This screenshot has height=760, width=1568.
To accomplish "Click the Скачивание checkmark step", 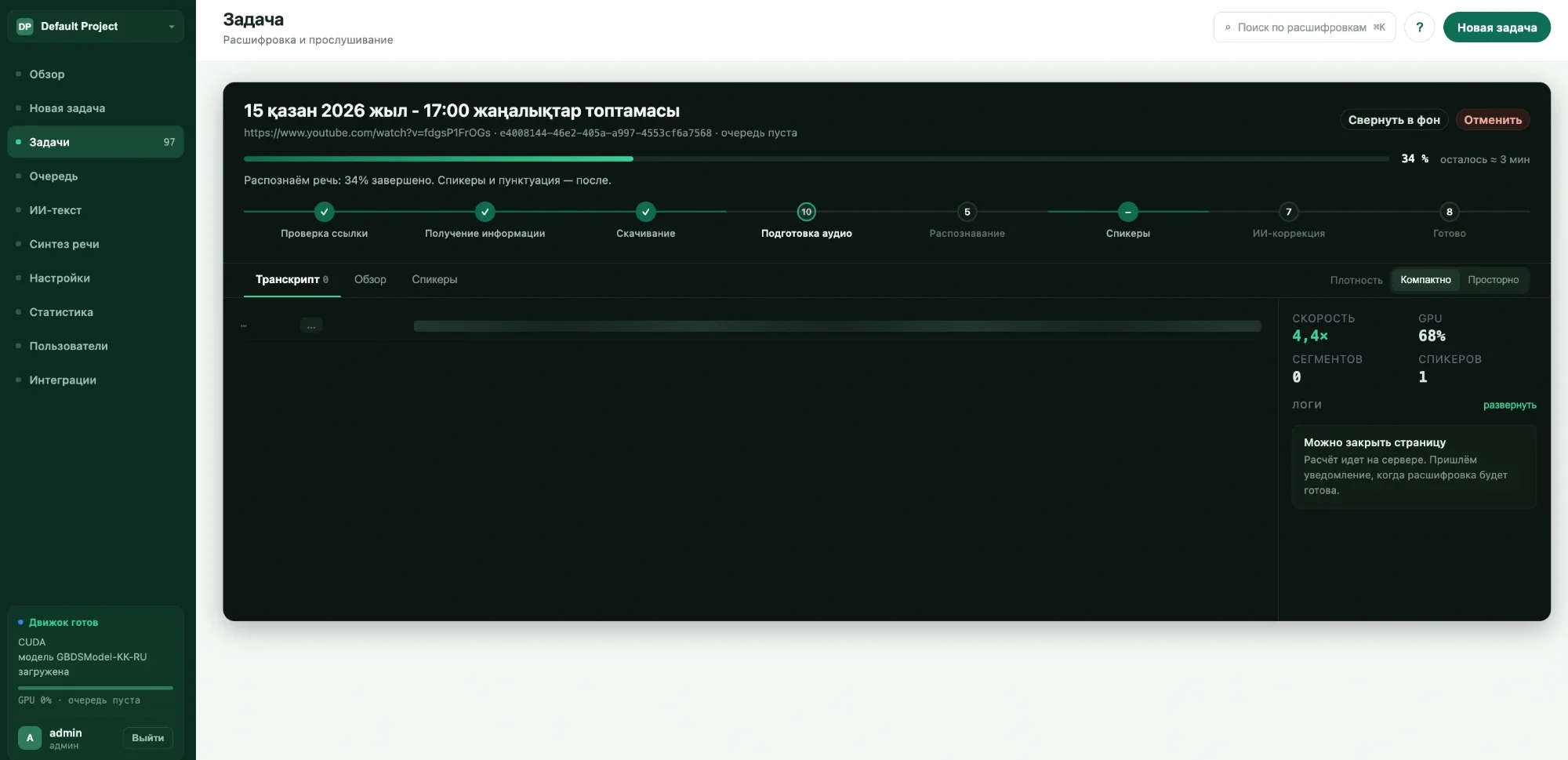I will click(646, 212).
